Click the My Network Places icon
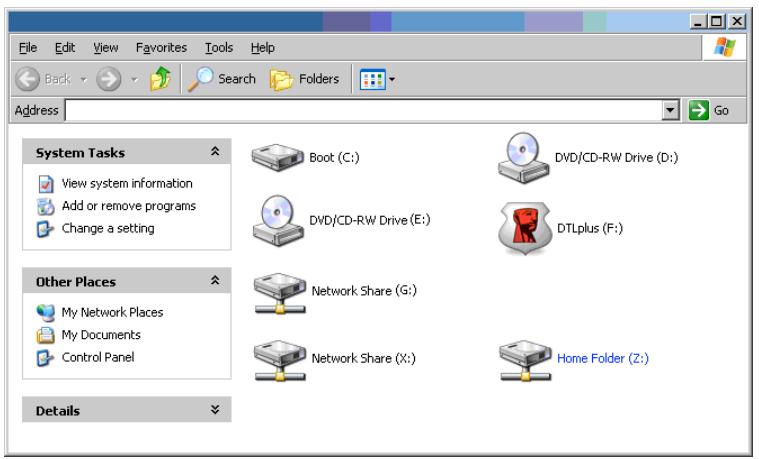The image size is (759, 459). coord(46,313)
